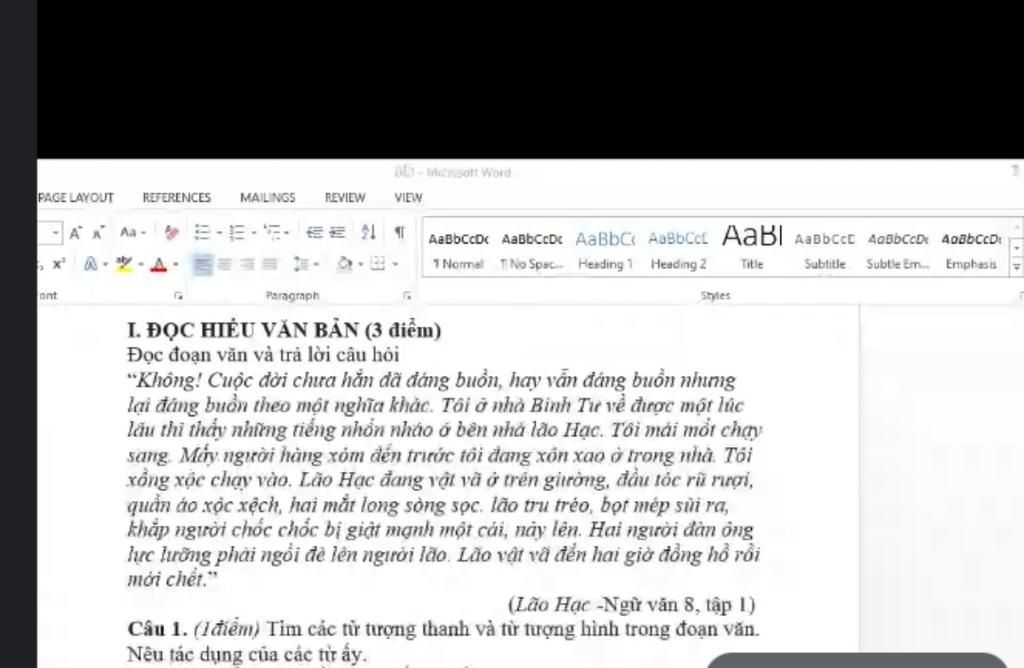Screen dimensions: 1024x668
Task: Click 'Câu 1.' in the question line
Action: 157,629
